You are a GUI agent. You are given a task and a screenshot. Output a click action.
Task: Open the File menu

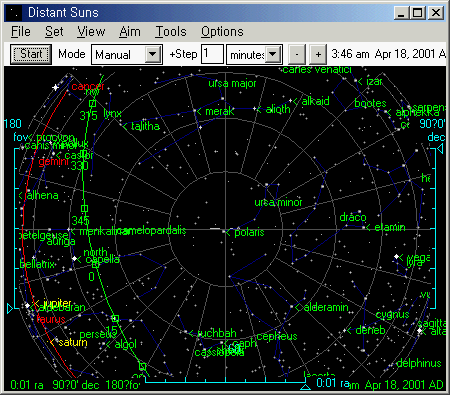(21, 32)
